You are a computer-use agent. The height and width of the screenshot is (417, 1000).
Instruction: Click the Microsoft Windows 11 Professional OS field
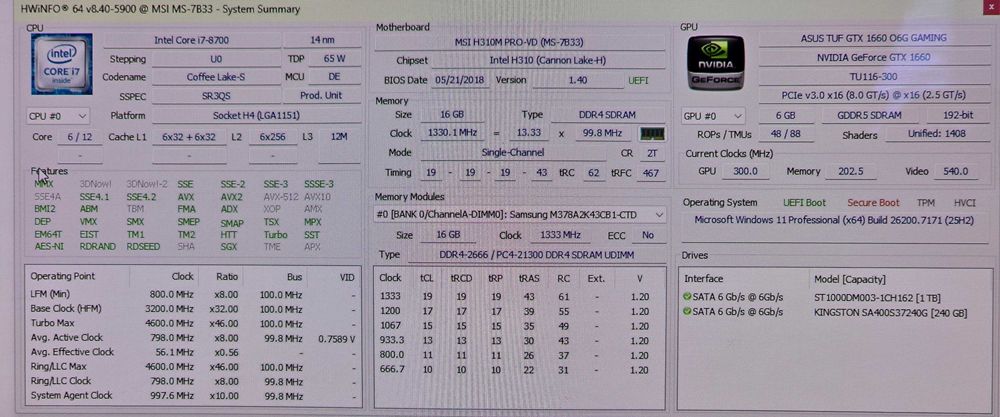point(834,220)
